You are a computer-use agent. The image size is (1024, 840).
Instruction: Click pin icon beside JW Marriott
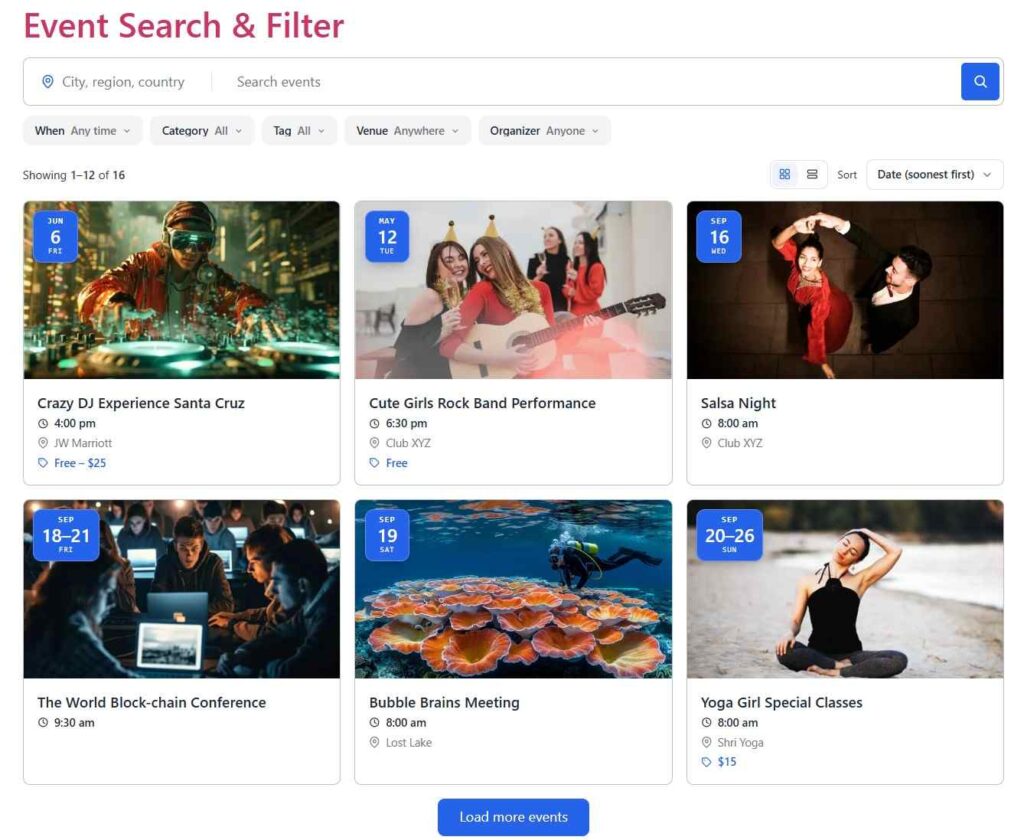[43, 443]
